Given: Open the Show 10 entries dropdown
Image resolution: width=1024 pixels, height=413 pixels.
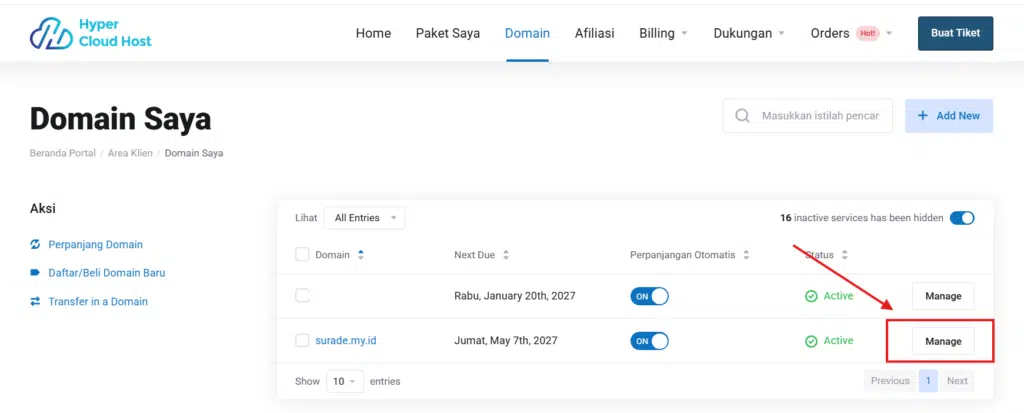Looking at the screenshot, I should 345,381.
